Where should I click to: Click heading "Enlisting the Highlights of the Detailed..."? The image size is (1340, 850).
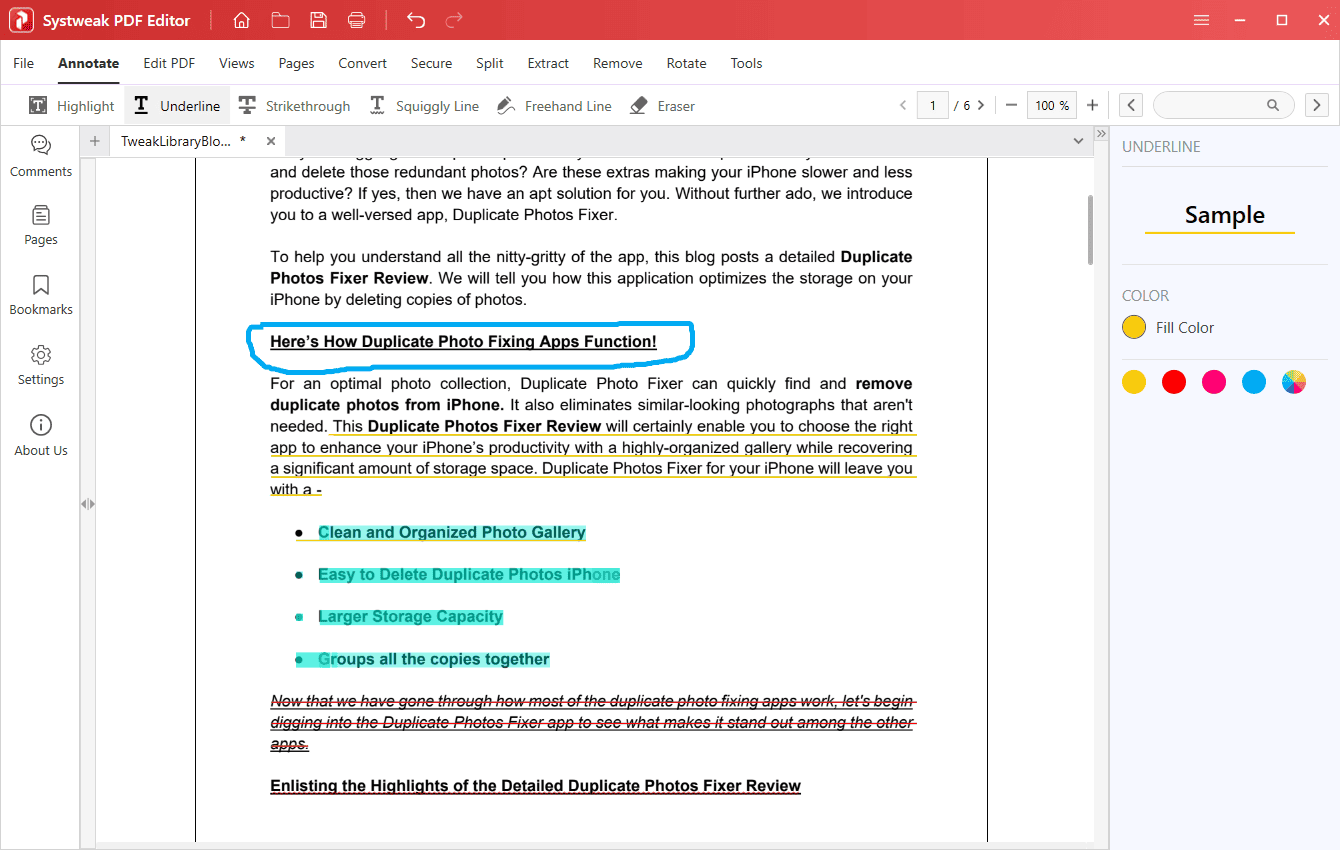point(535,786)
